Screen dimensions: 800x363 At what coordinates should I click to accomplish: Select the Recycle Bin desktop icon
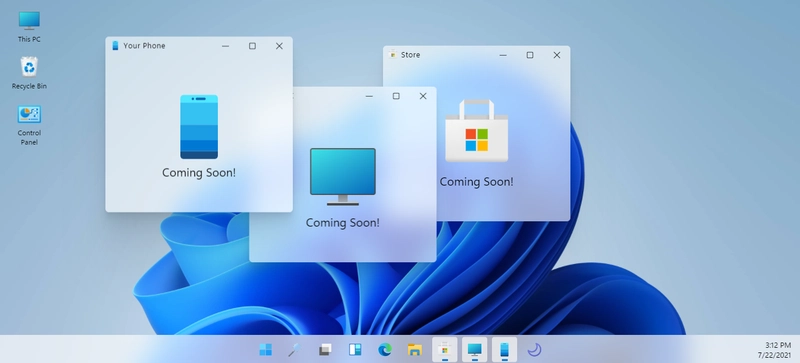(29, 73)
